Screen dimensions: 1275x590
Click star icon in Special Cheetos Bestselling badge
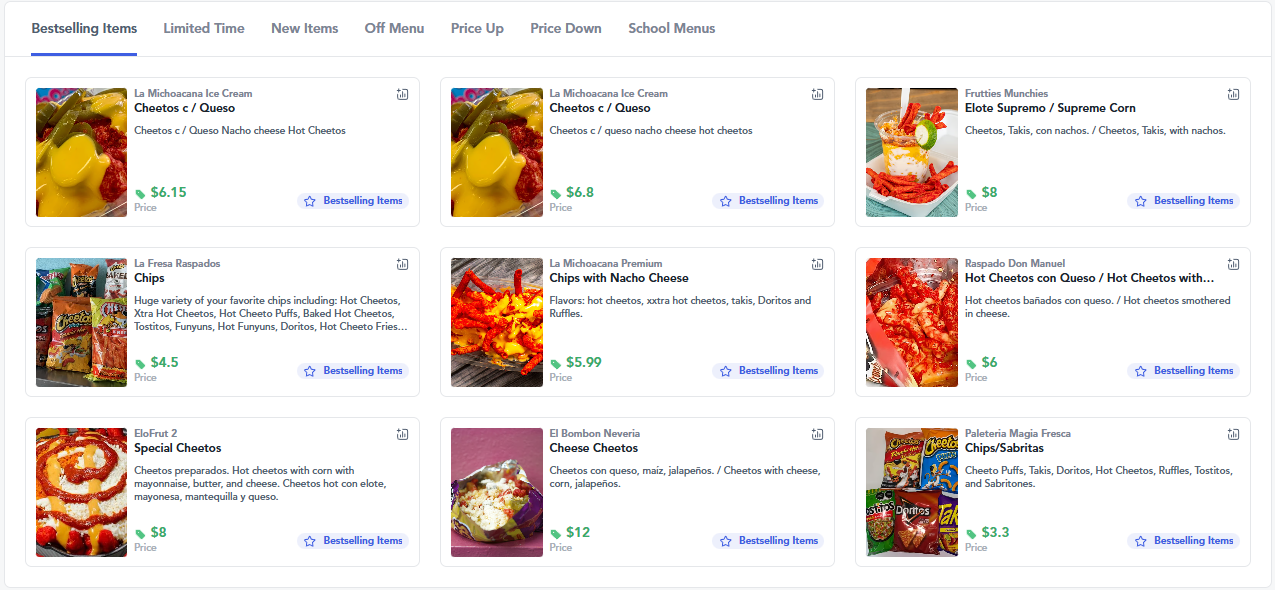coord(310,541)
